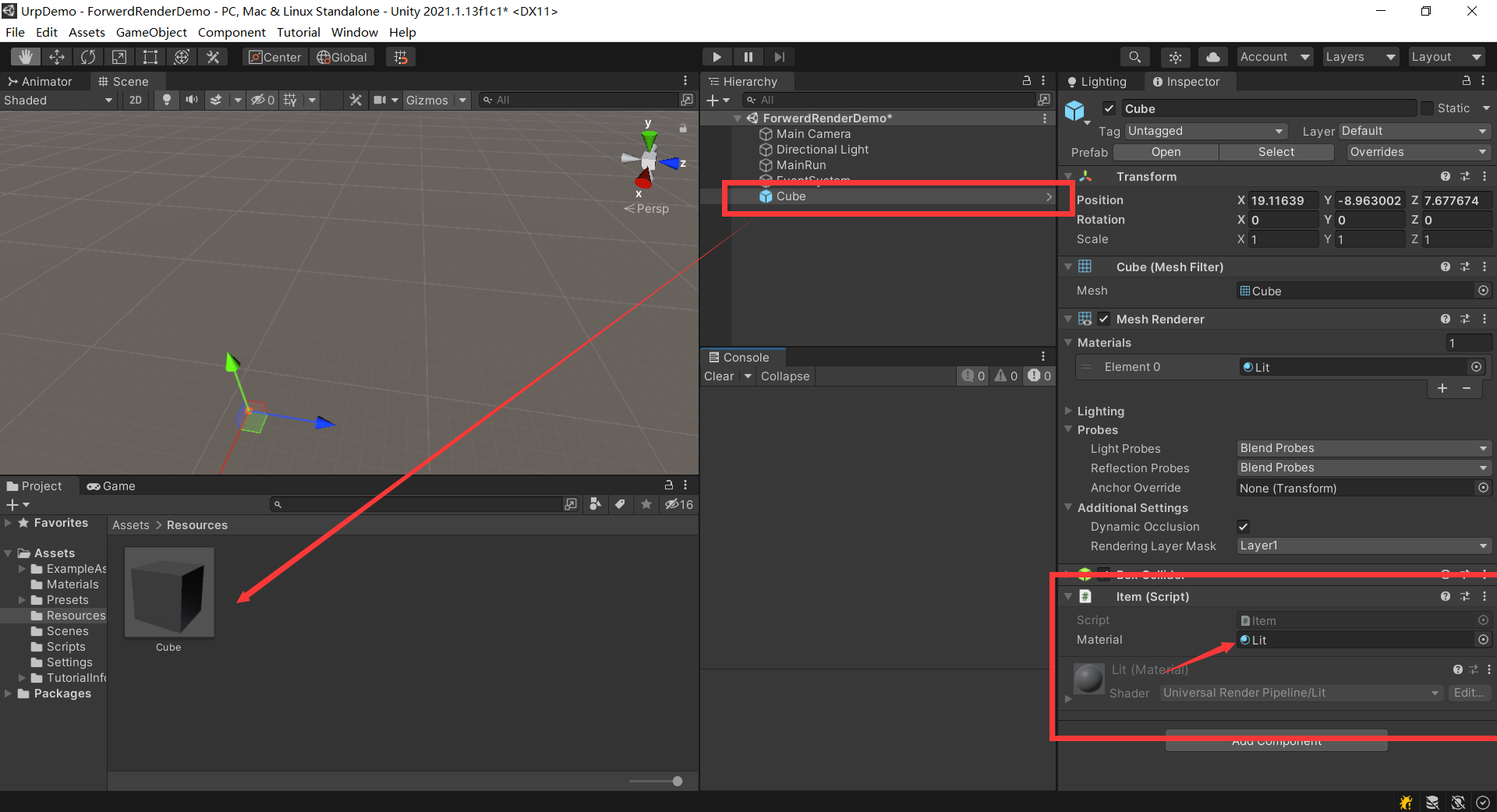Open the Tag dropdown set to Untagged

[x=1205, y=131]
